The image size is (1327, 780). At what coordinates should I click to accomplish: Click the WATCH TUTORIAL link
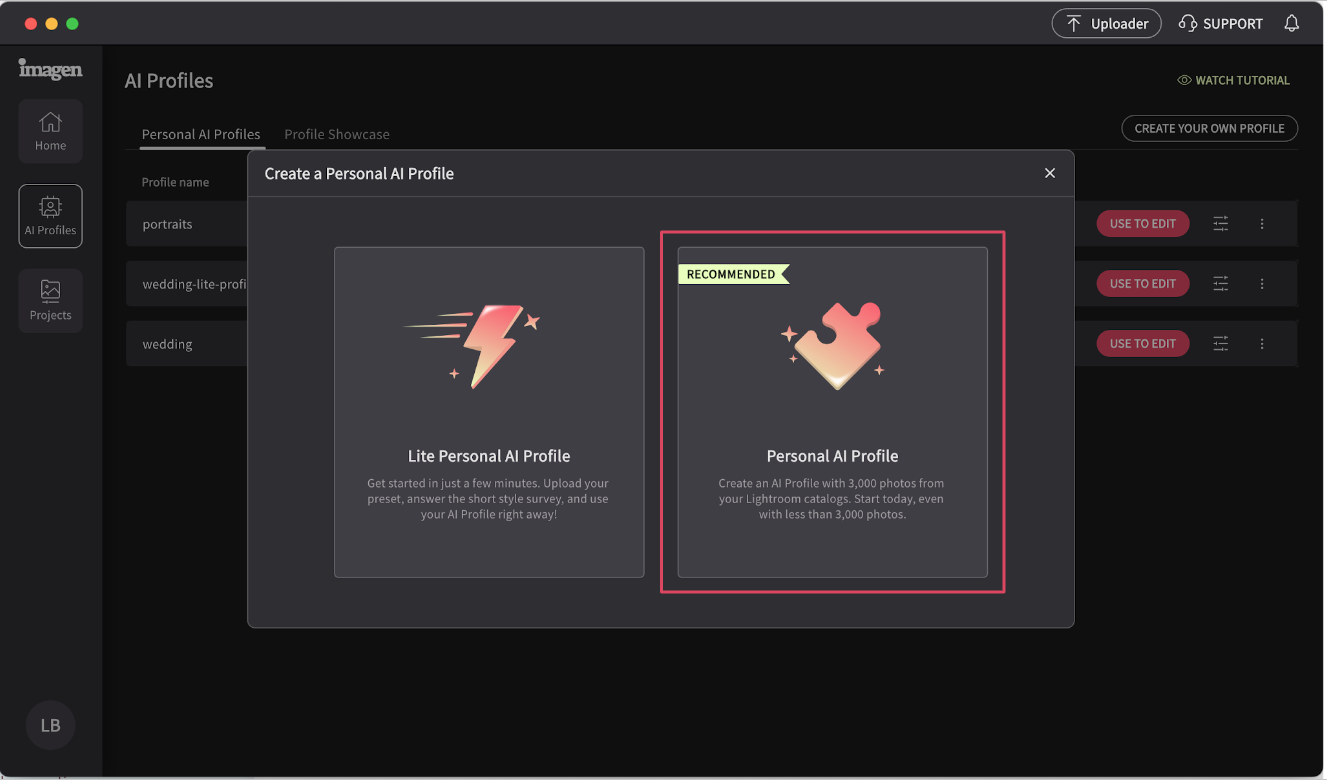[1234, 80]
